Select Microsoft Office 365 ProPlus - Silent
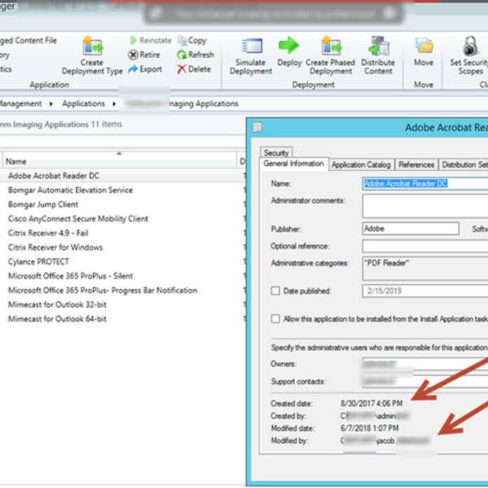This screenshot has width=488, height=488. click(x=123, y=276)
